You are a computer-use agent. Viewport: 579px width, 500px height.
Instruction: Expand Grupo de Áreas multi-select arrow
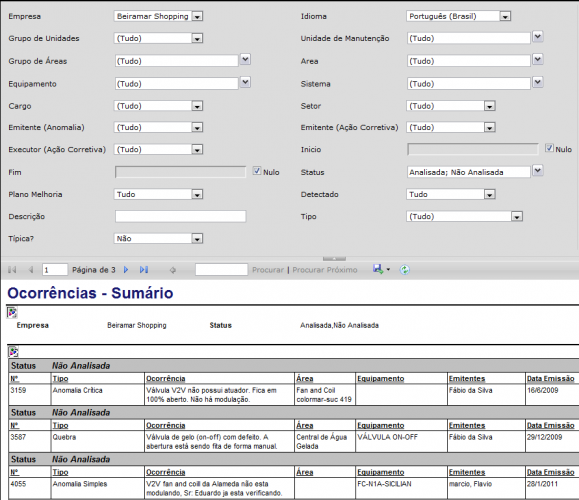click(x=245, y=59)
